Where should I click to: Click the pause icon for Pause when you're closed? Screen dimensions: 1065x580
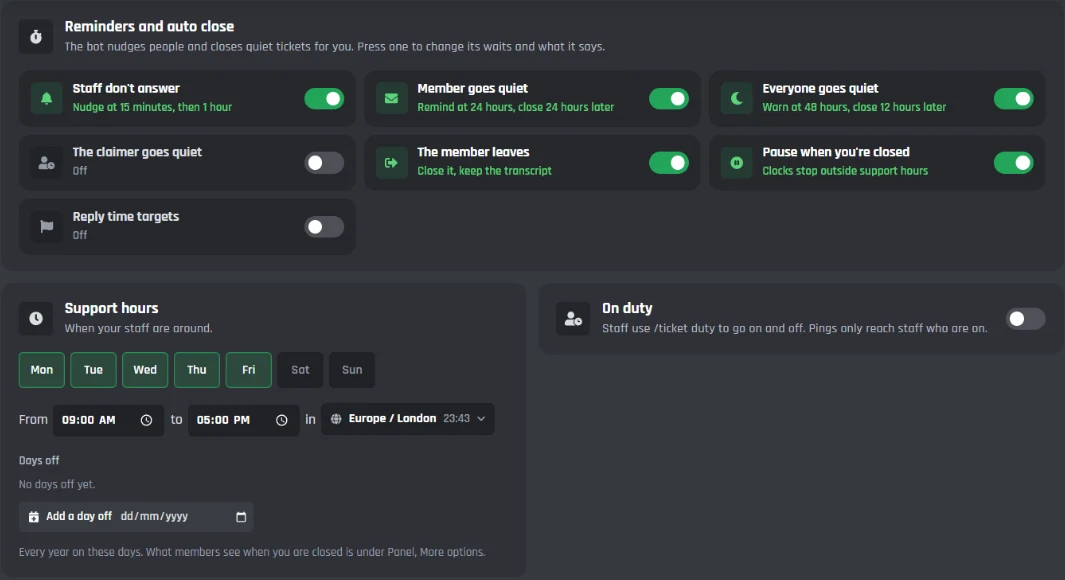736,162
